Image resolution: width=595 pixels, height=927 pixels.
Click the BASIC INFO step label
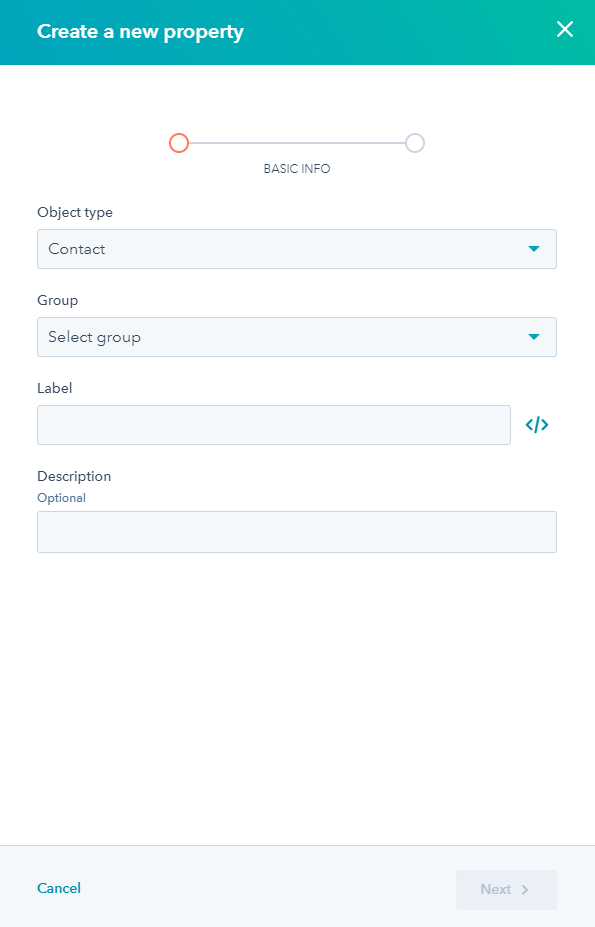[x=297, y=169]
